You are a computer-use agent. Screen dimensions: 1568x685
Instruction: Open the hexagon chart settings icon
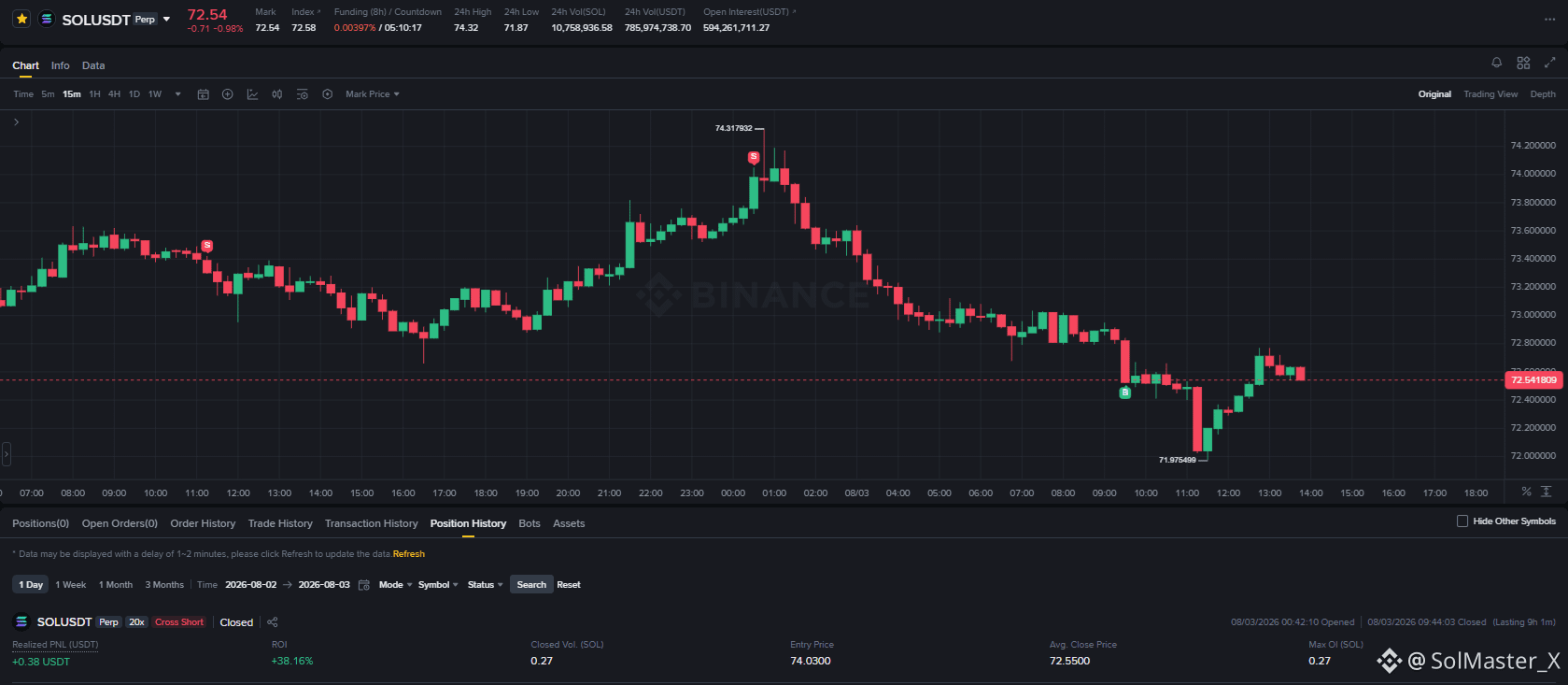click(328, 94)
